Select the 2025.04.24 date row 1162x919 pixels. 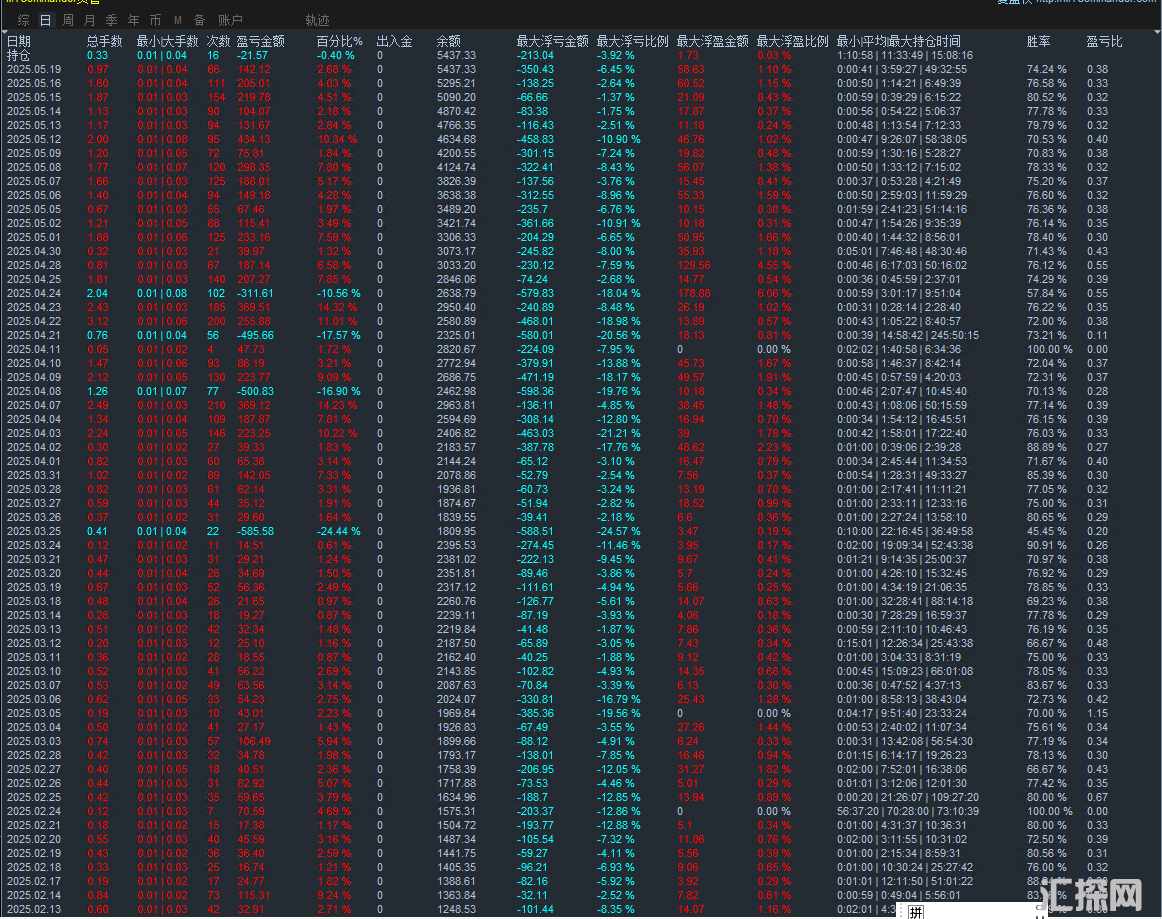click(x=34, y=293)
